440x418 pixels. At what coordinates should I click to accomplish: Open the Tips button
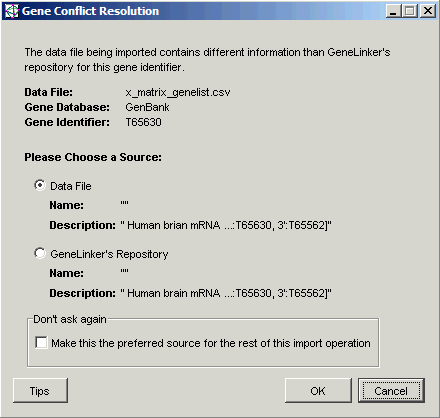tap(40, 391)
